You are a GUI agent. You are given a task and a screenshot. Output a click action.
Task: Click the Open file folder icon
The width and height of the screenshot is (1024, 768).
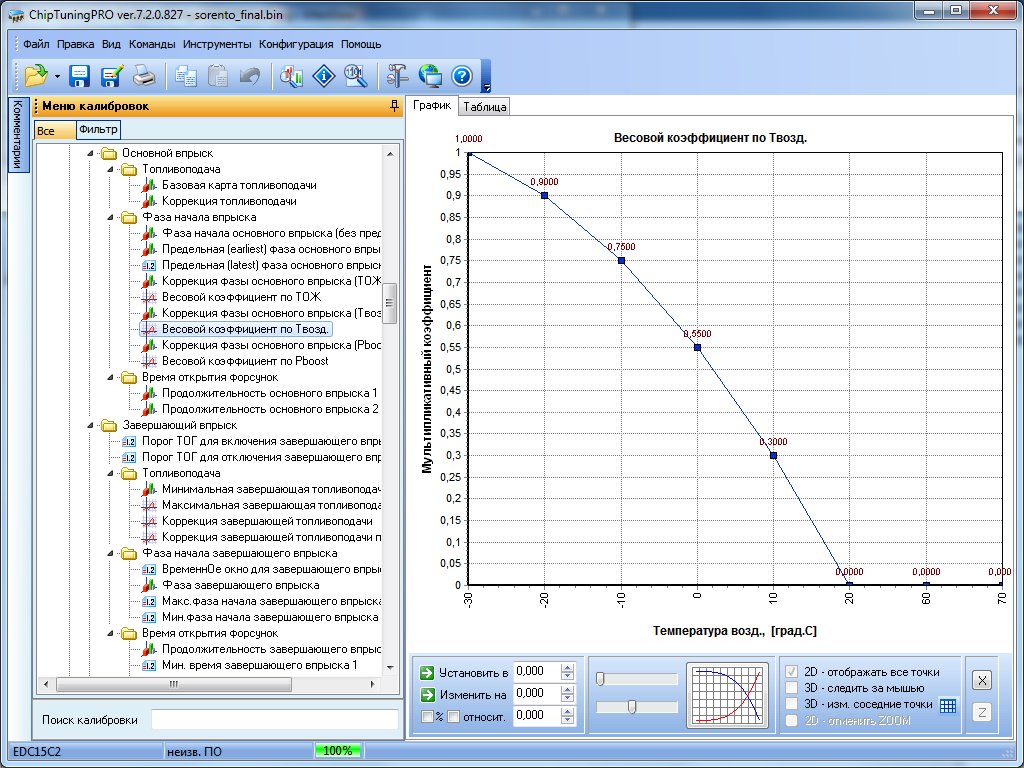pos(36,75)
